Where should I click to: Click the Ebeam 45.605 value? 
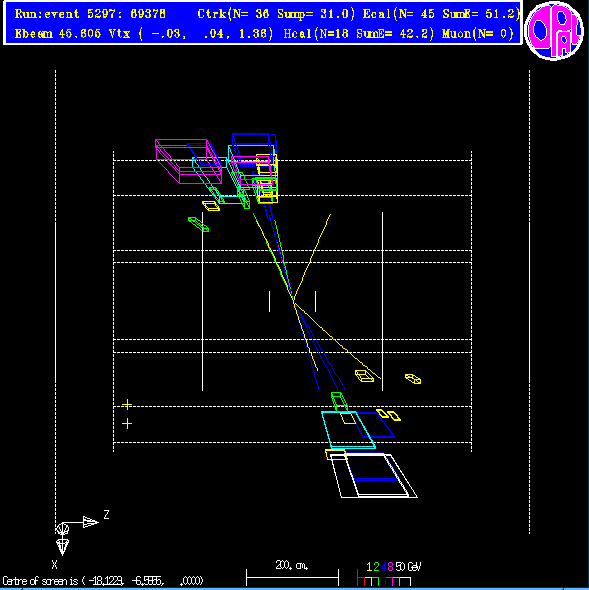pos(58,34)
